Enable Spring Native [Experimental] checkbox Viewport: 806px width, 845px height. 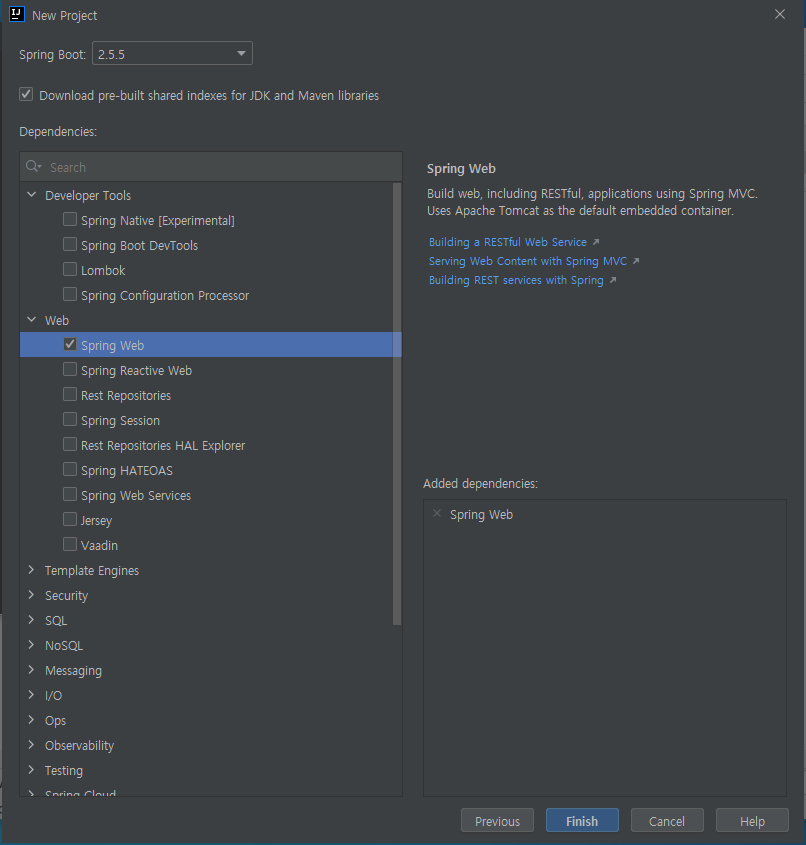(70, 219)
